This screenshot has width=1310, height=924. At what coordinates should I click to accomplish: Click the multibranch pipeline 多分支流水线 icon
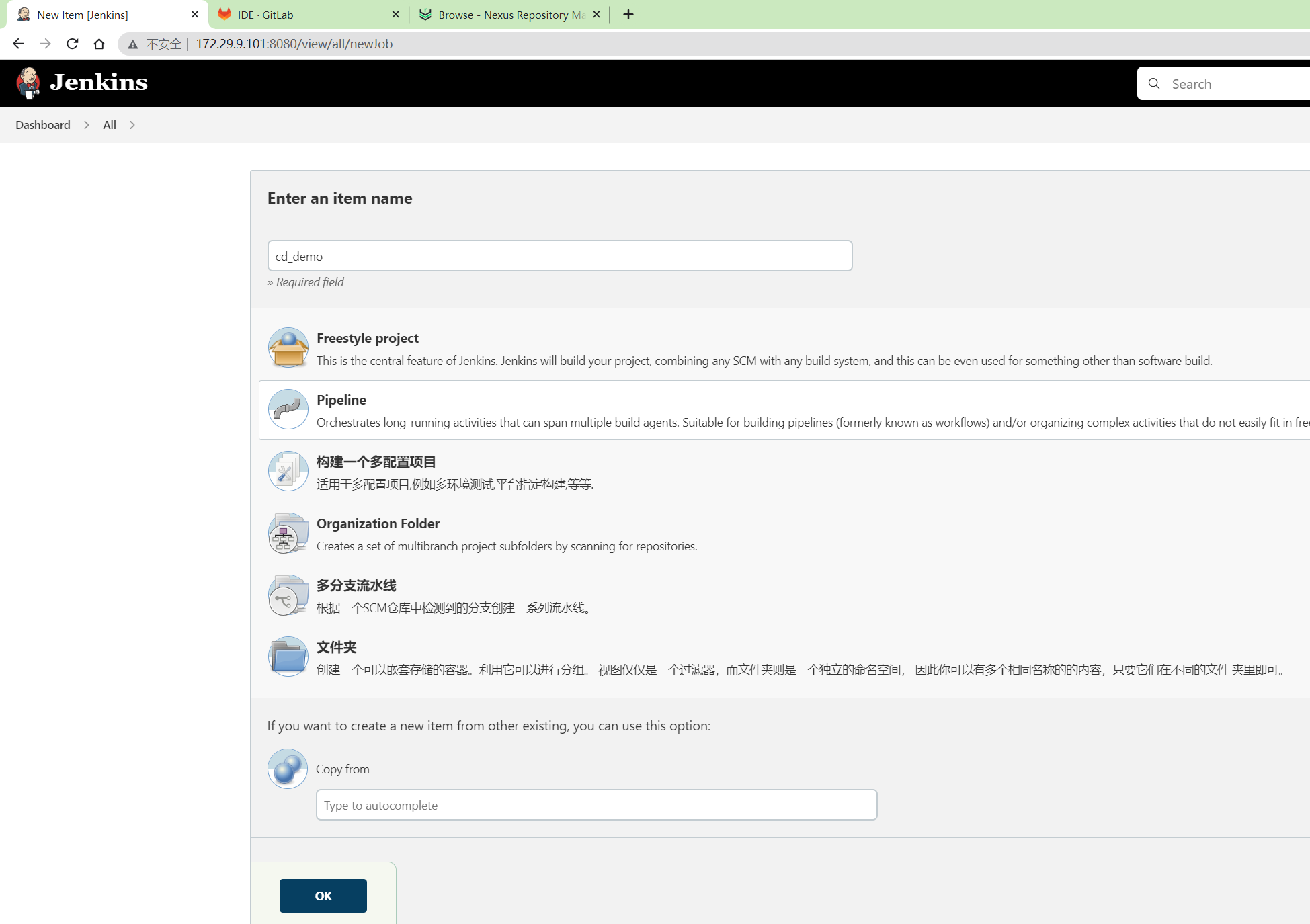(x=288, y=595)
